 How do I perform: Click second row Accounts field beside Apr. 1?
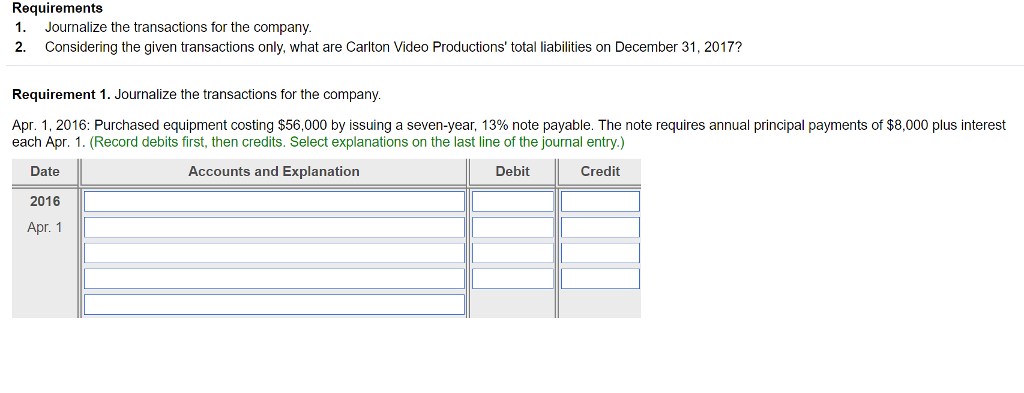pyautogui.click(x=274, y=227)
